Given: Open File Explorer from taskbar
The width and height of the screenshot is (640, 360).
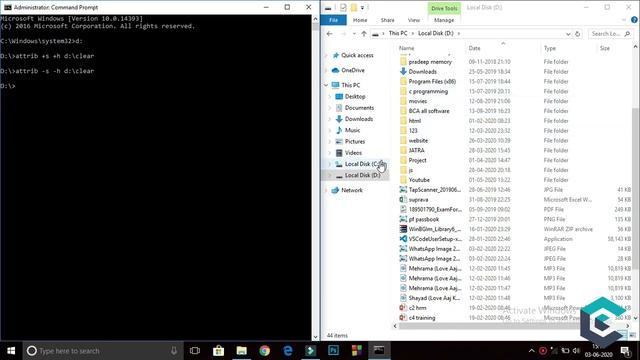Looking at the screenshot, I should (x=242, y=351).
